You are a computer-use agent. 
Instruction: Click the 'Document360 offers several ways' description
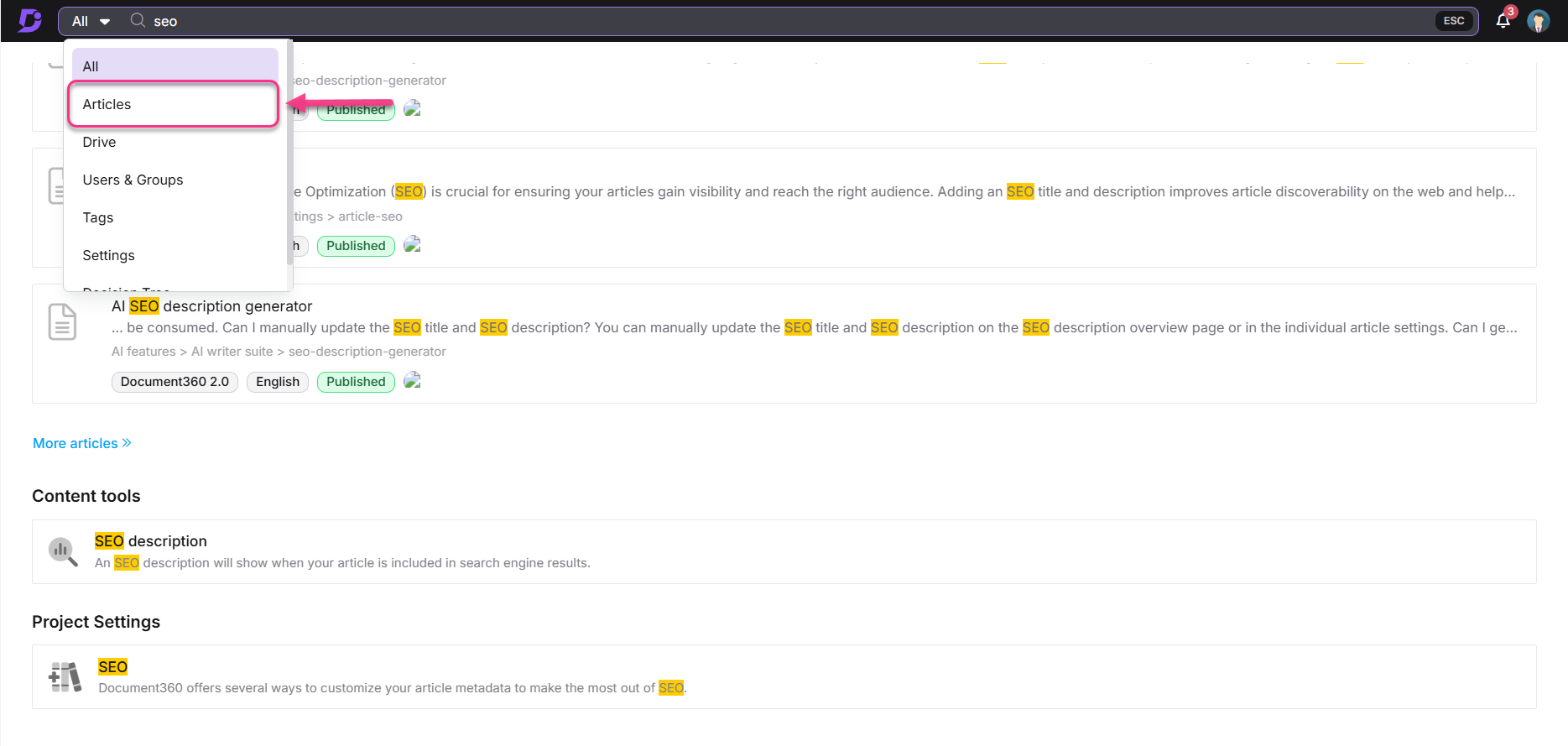click(x=393, y=688)
